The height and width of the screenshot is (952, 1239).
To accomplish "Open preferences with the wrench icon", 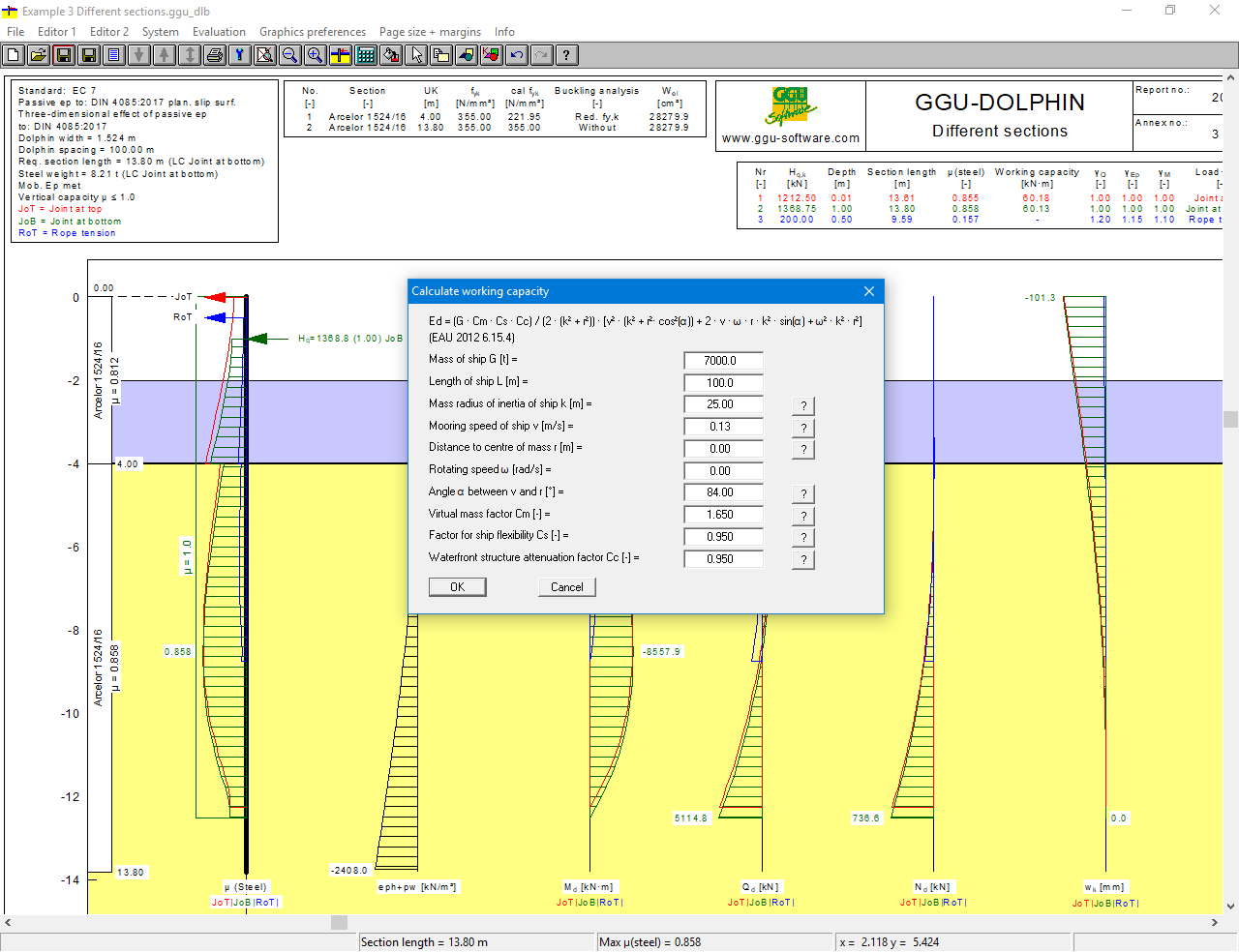I will [x=240, y=55].
